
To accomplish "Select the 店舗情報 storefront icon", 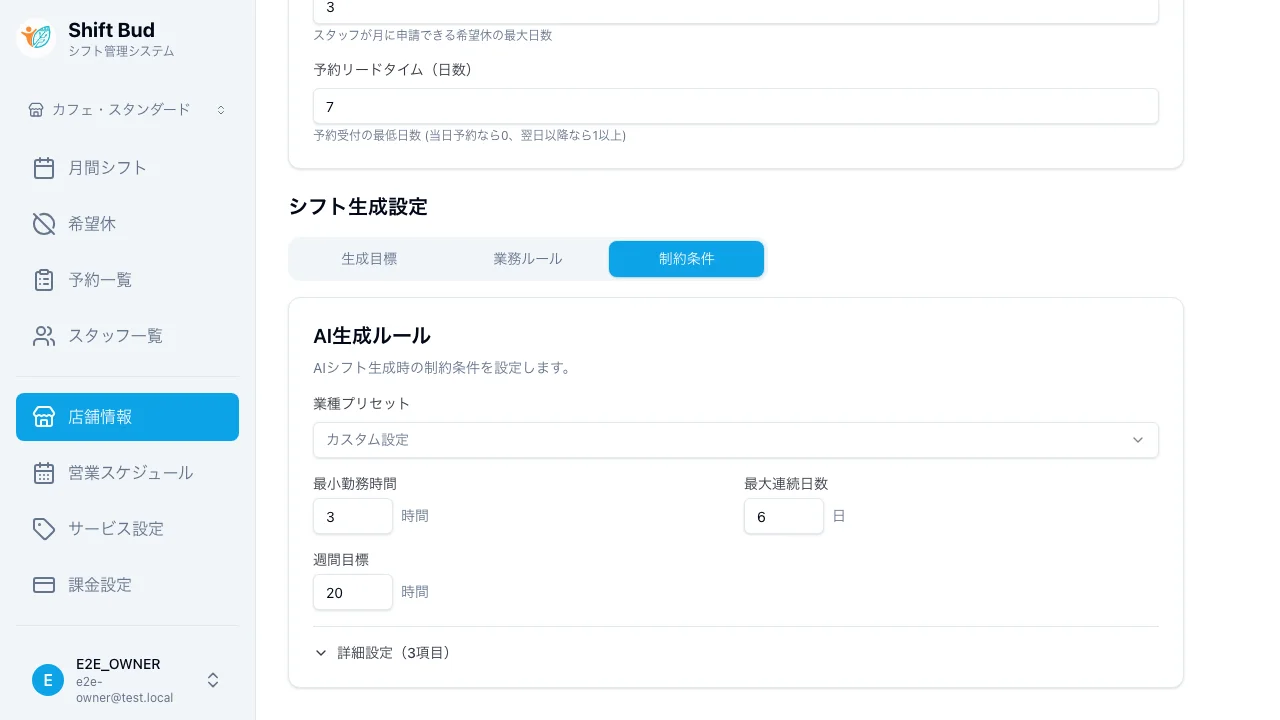I will click(x=44, y=417).
